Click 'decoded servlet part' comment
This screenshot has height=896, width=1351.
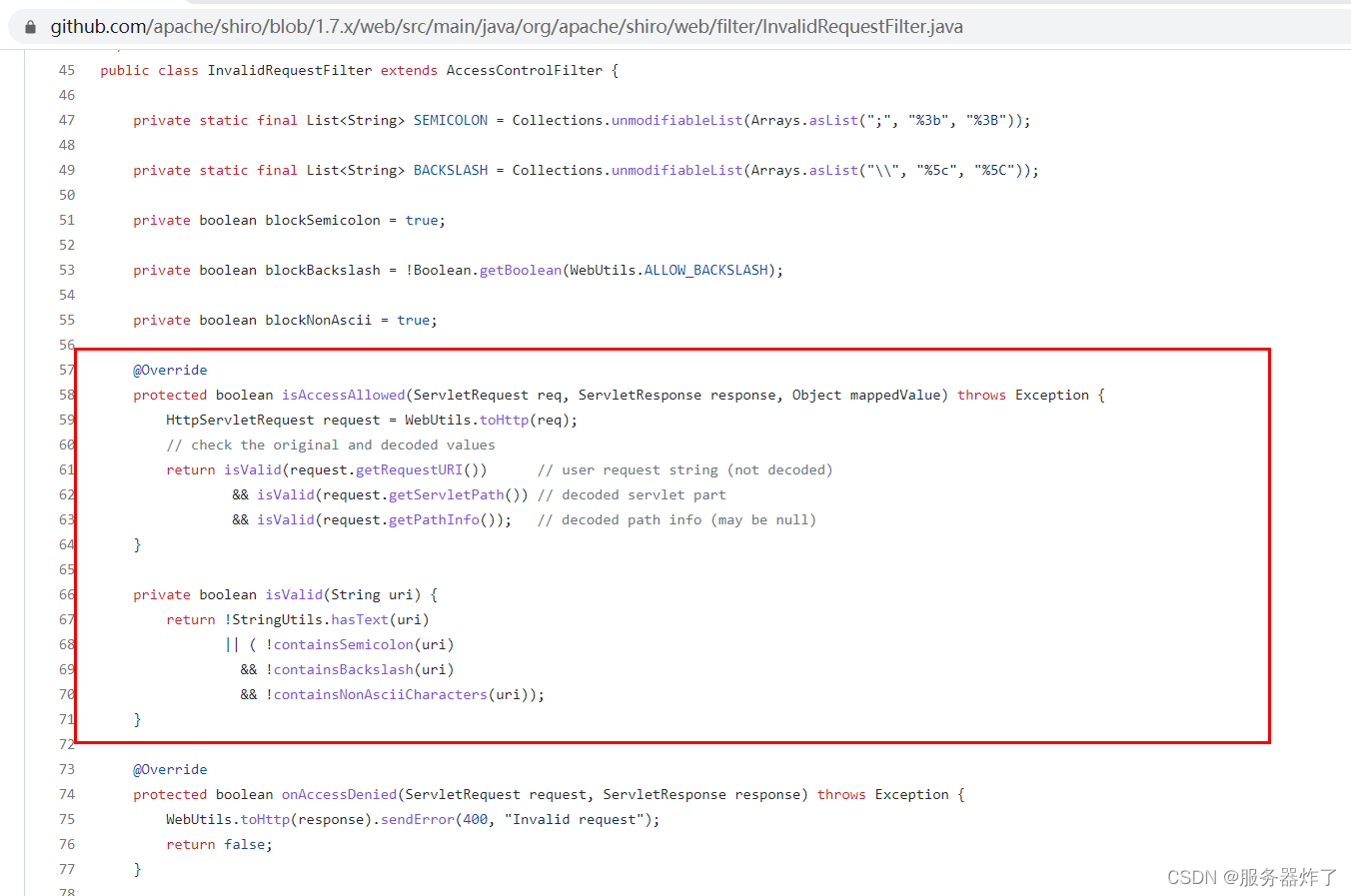coord(632,494)
